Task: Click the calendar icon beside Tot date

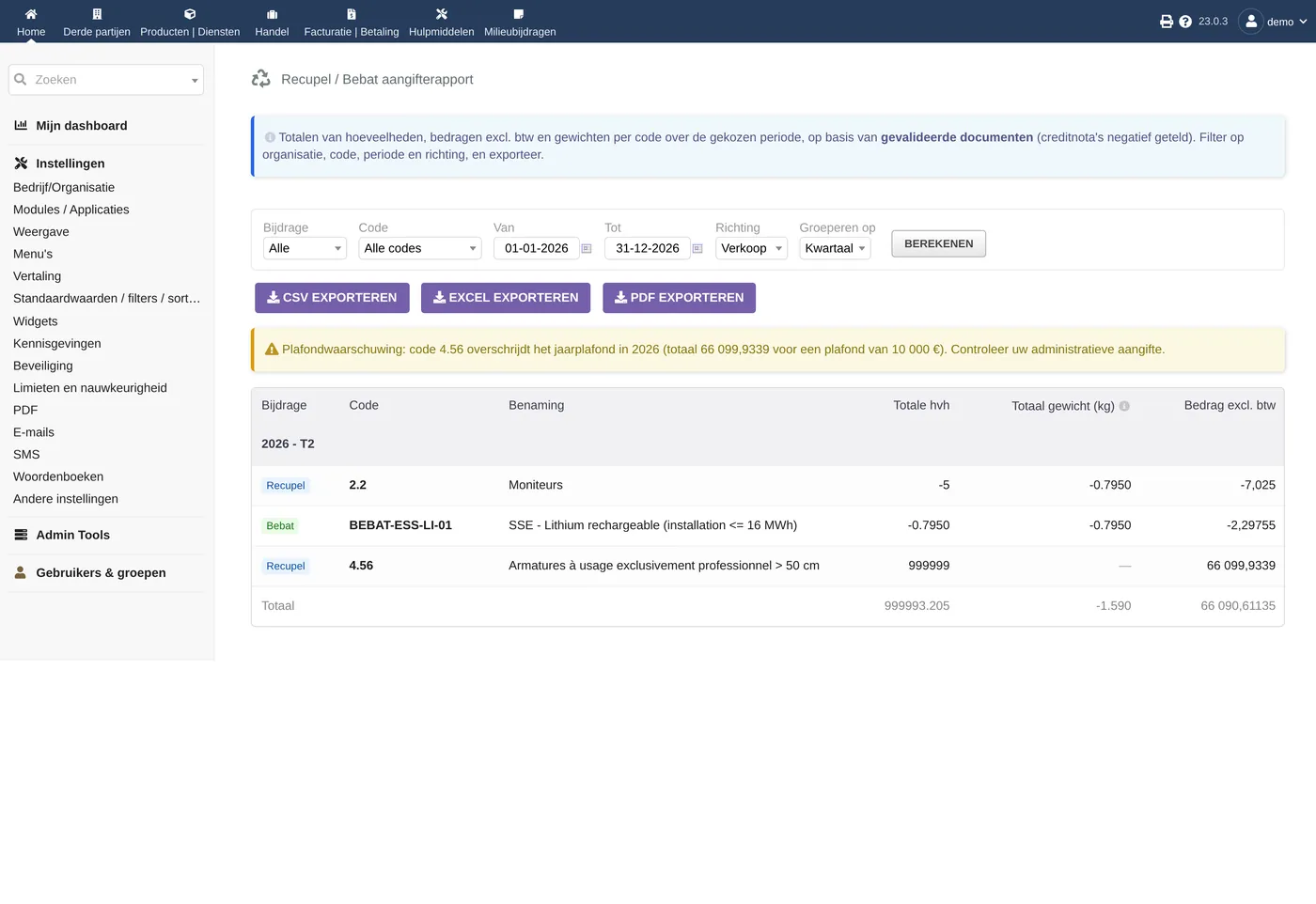Action: pos(697,249)
